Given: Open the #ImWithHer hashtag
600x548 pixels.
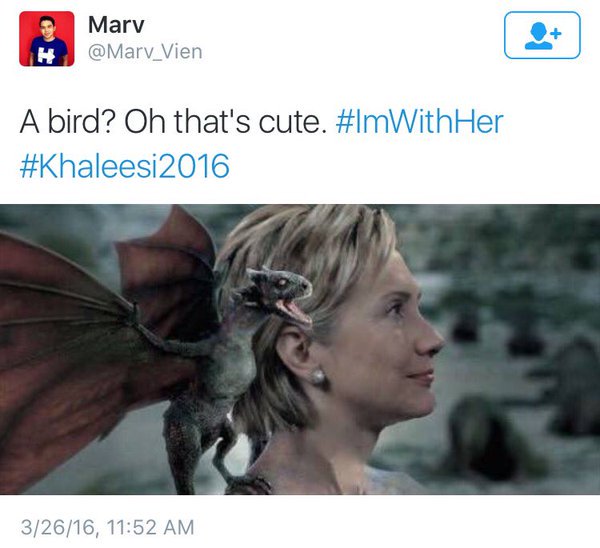Looking at the screenshot, I should pos(419,122).
